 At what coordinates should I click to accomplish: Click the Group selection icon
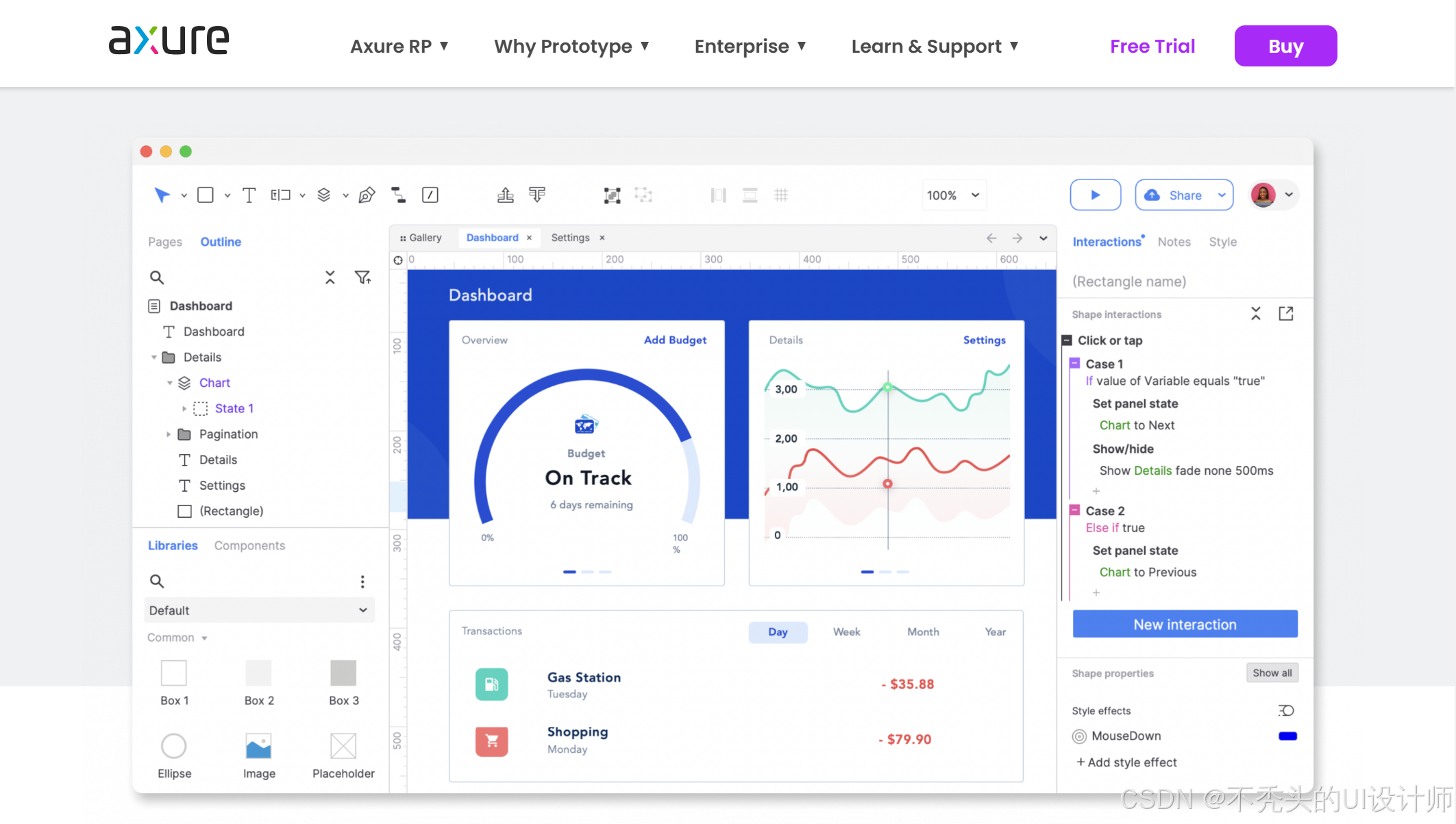point(612,195)
